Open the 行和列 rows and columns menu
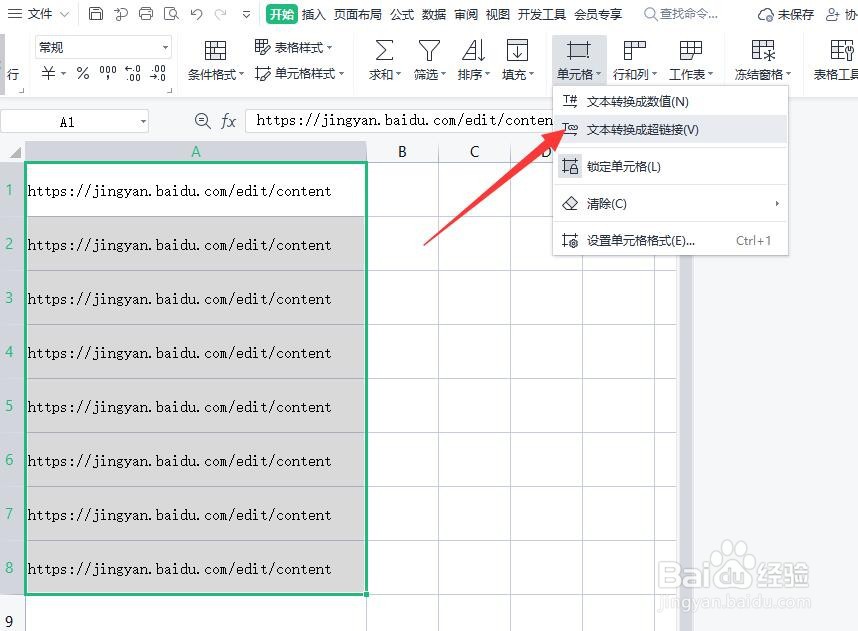Screen dimensions: 858x631 pyautogui.click(x=635, y=60)
